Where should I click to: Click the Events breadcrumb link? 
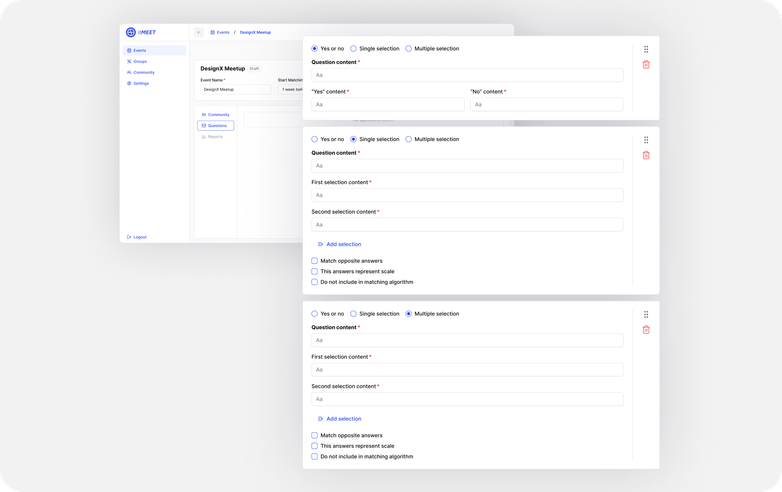[x=220, y=32]
